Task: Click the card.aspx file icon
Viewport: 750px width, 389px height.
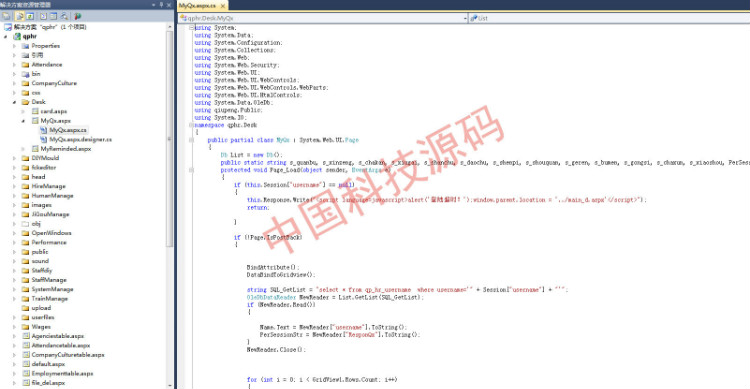Action: pyautogui.click(x=35, y=111)
